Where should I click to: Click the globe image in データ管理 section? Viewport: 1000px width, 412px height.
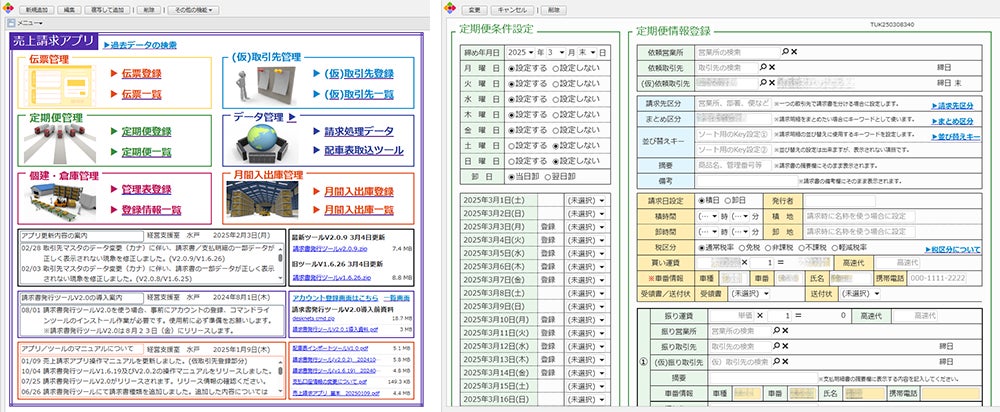[x=260, y=142]
